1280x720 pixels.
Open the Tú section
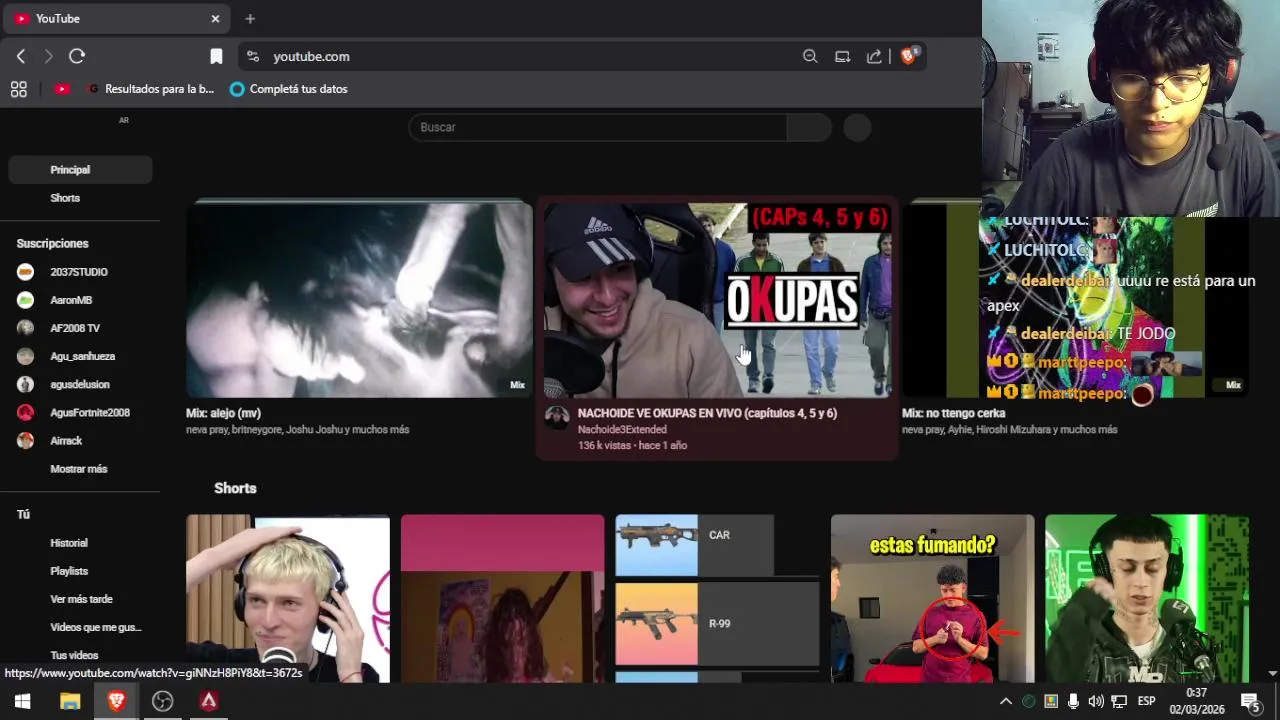pyautogui.click(x=23, y=514)
